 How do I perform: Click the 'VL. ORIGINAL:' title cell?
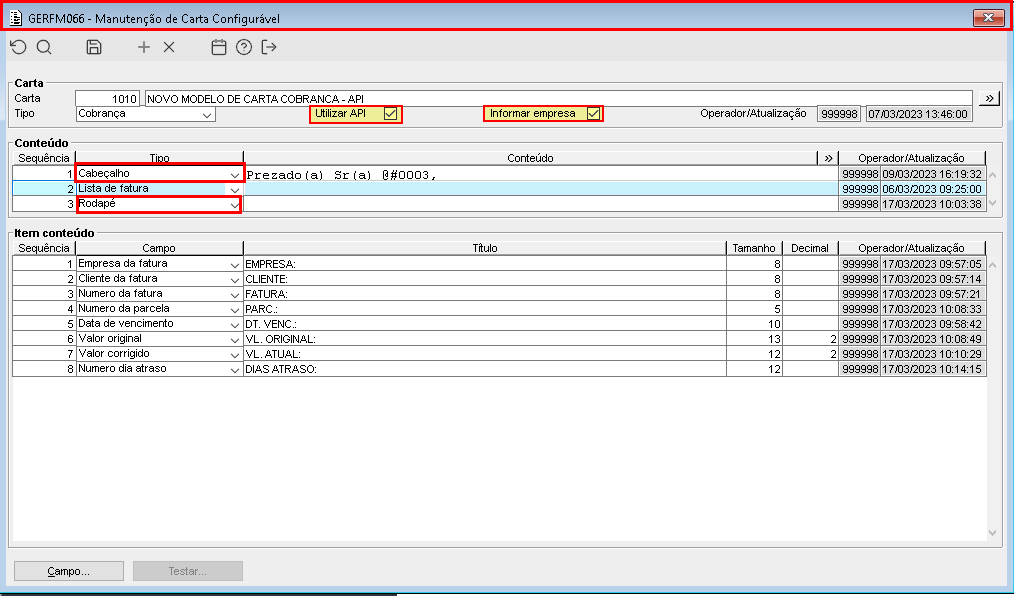485,339
